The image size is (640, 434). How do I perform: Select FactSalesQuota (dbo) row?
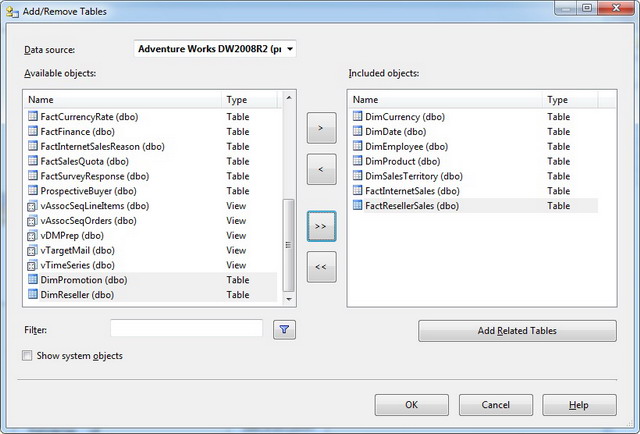151,161
